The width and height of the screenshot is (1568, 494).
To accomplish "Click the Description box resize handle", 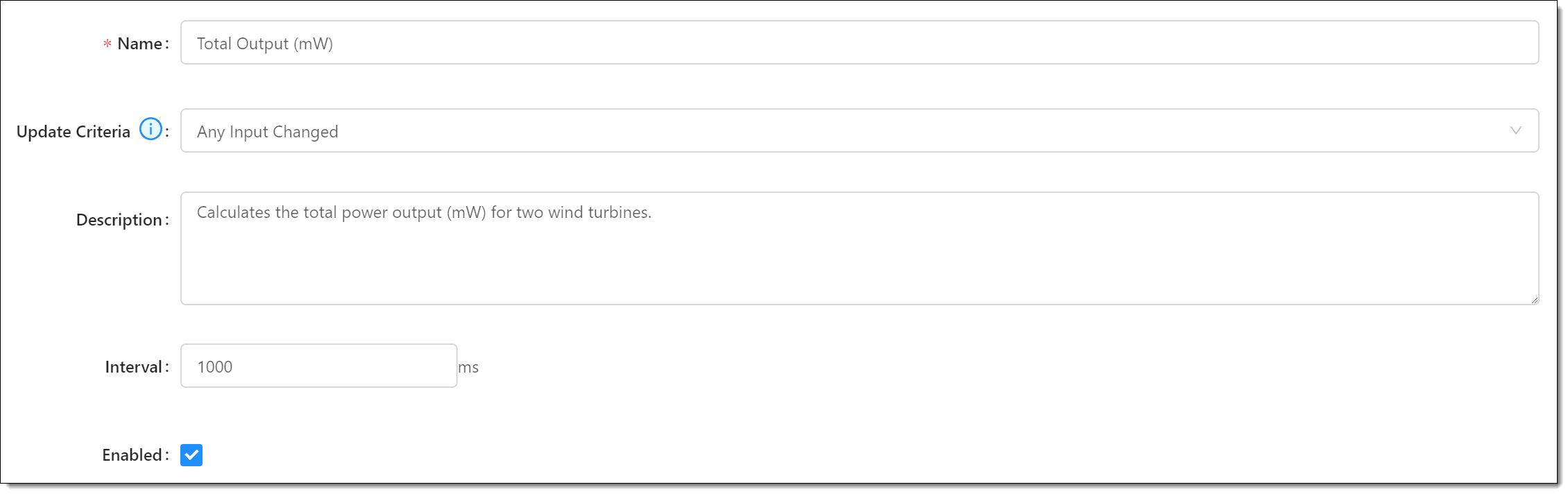I will [1534, 300].
